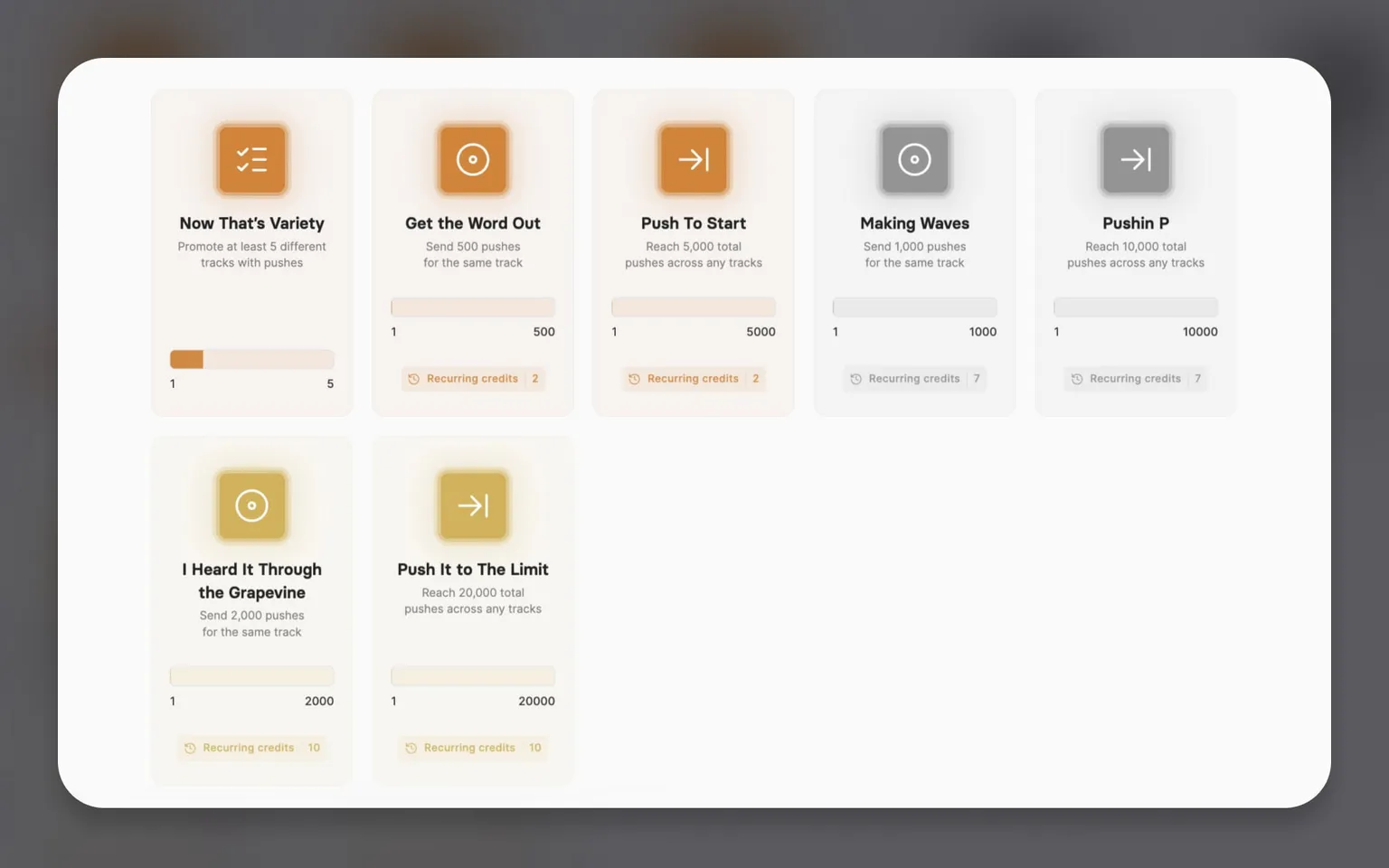Click the 20000 target label on Push It to The Limit
1389x868 pixels.
point(537,701)
